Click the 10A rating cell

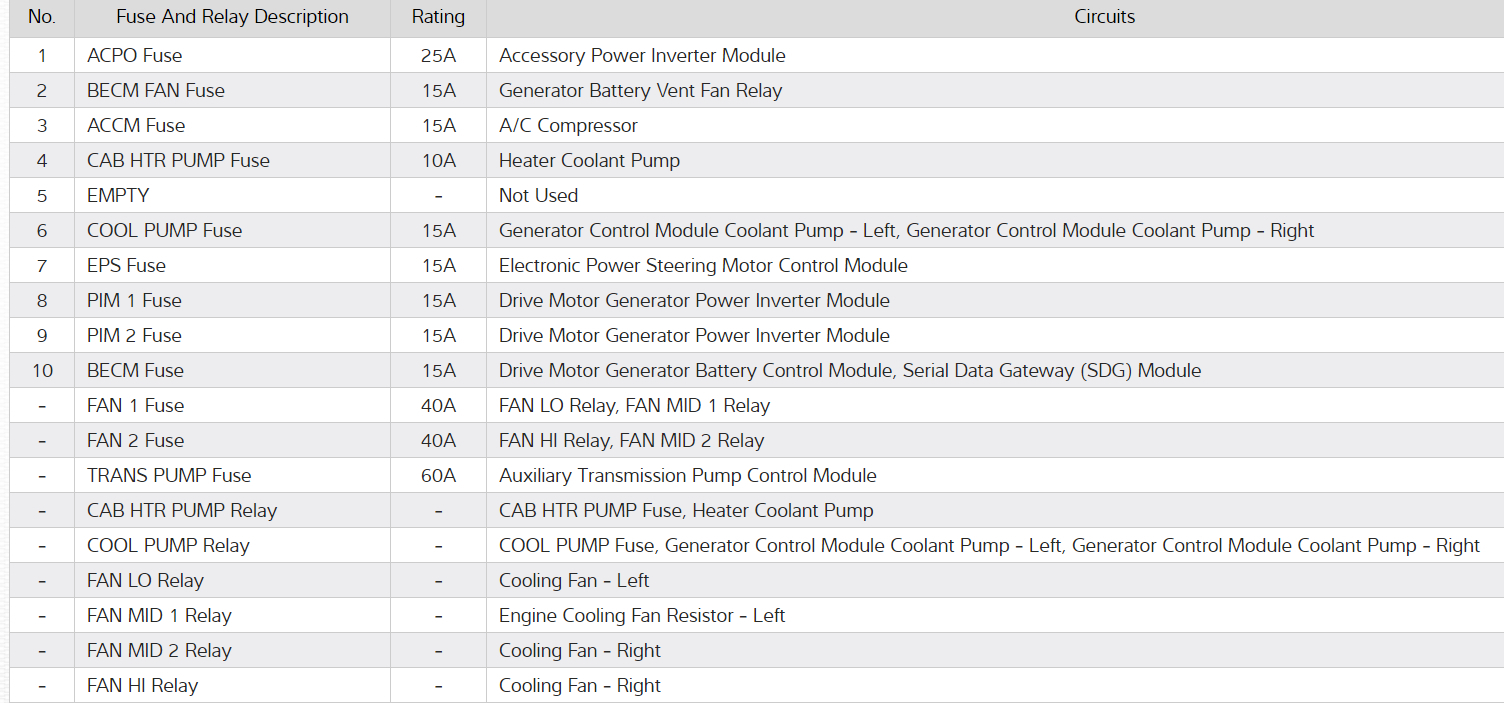[438, 160]
